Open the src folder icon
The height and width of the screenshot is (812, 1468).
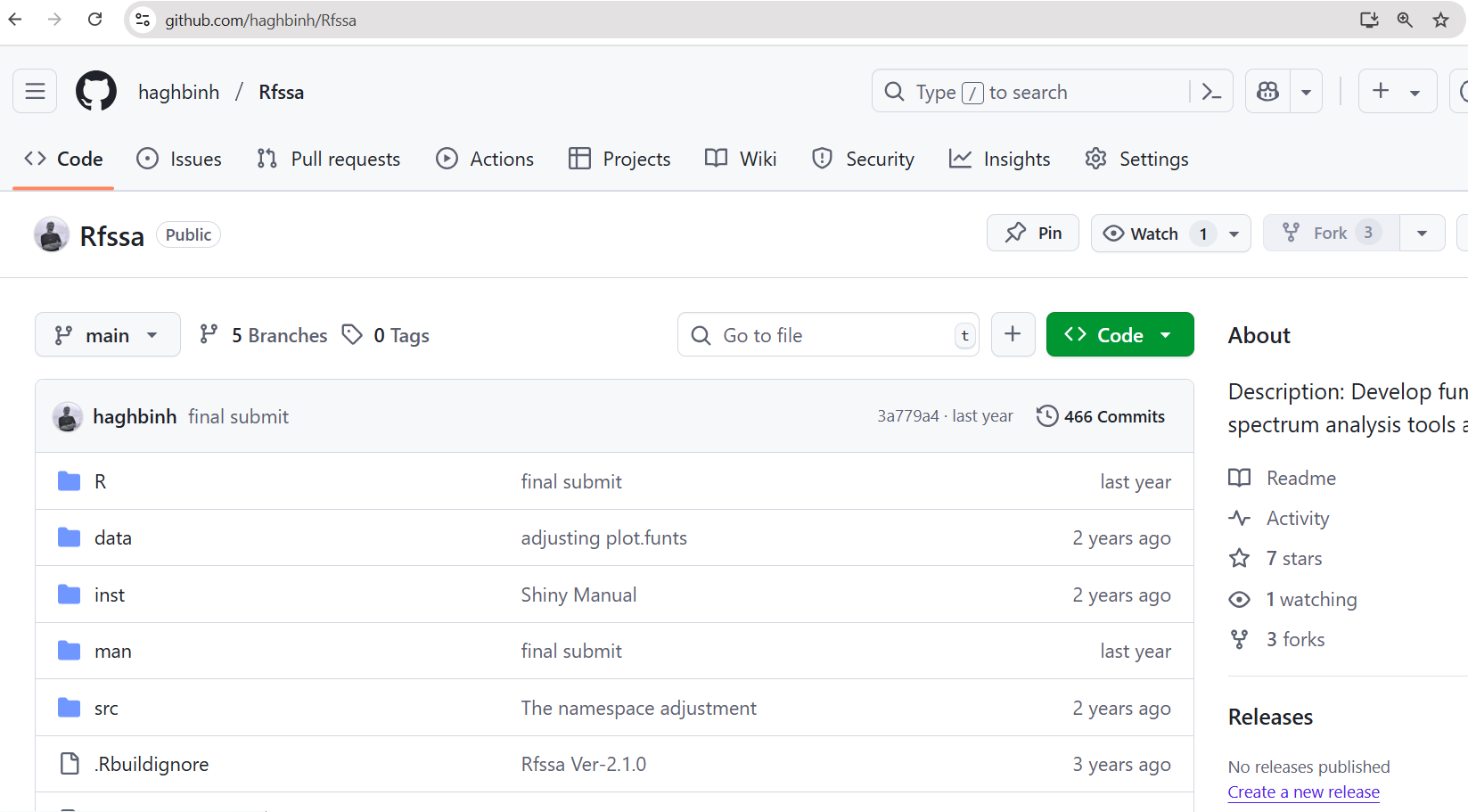[x=69, y=707]
